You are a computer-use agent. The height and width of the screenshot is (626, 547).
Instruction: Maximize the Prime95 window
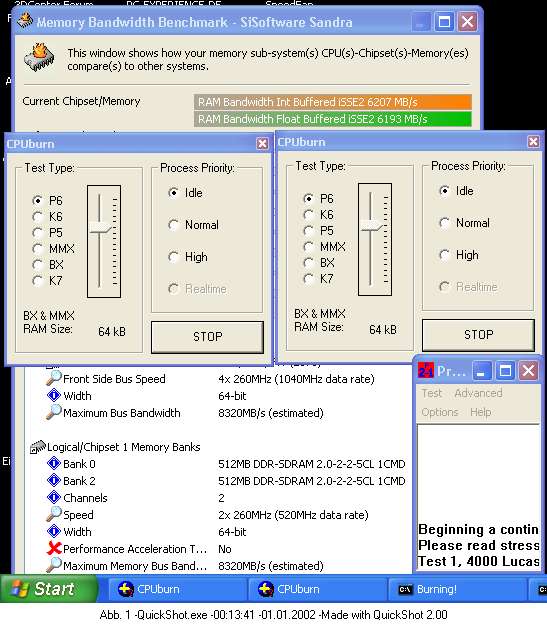505,371
